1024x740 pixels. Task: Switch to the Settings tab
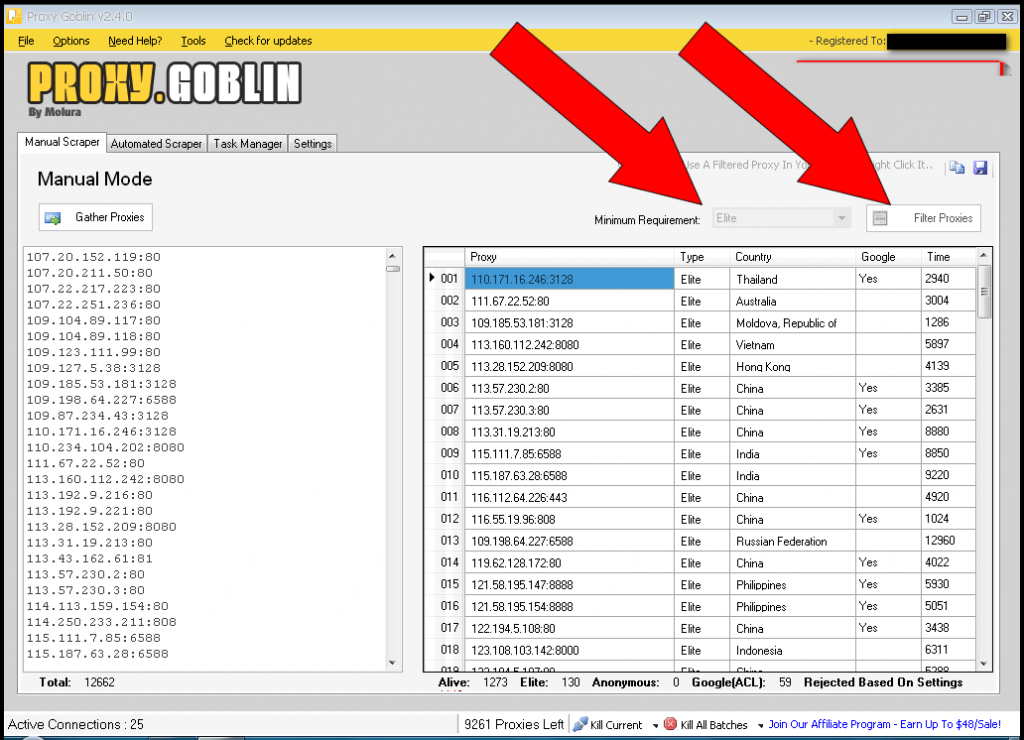tap(312, 144)
